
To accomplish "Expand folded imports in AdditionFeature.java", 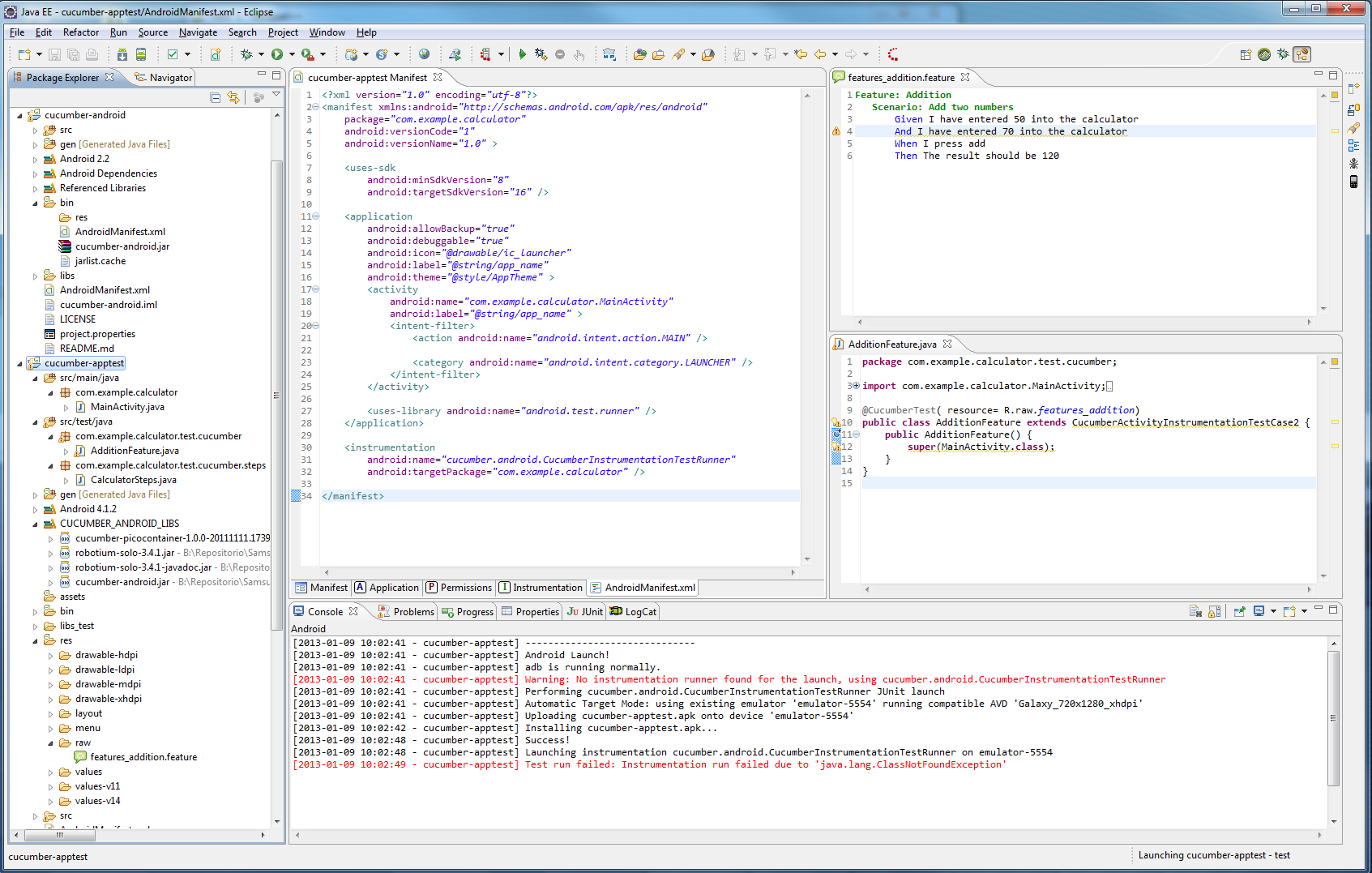I will [x=856, y=386].
